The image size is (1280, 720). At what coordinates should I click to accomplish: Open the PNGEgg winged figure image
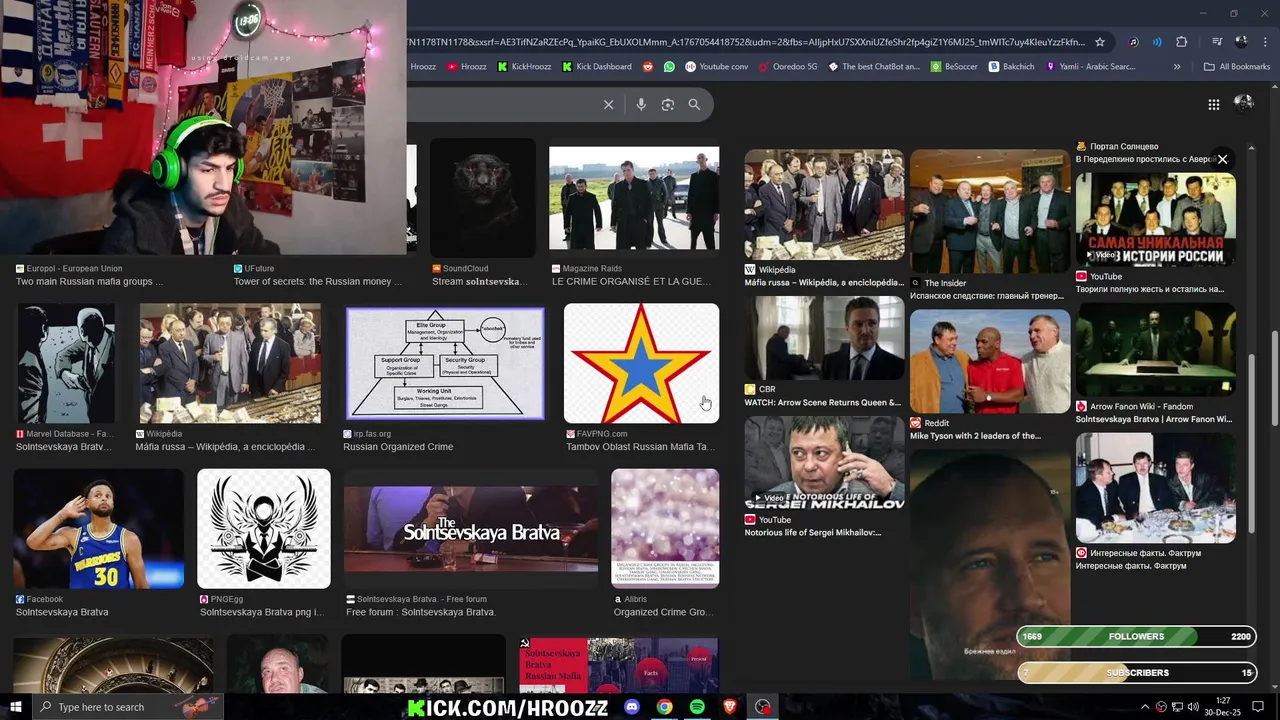(x=264, y=528)
